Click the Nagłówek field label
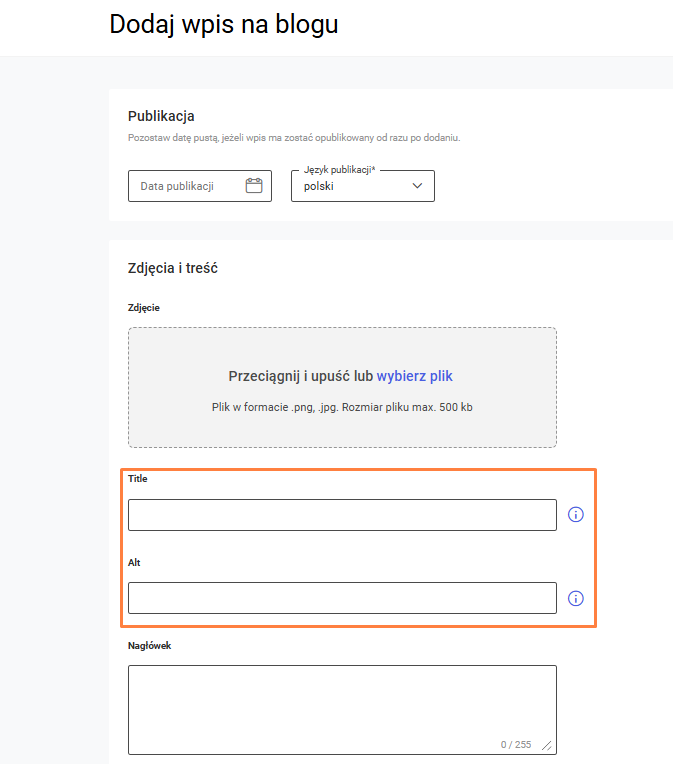673x764 pixels. (x=150, y=646)
